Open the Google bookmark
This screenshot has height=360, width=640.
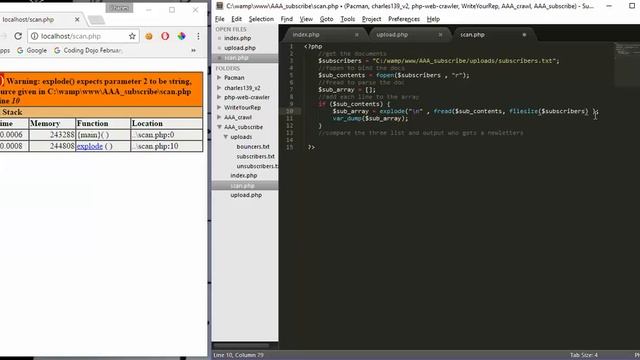pos(32,50)
